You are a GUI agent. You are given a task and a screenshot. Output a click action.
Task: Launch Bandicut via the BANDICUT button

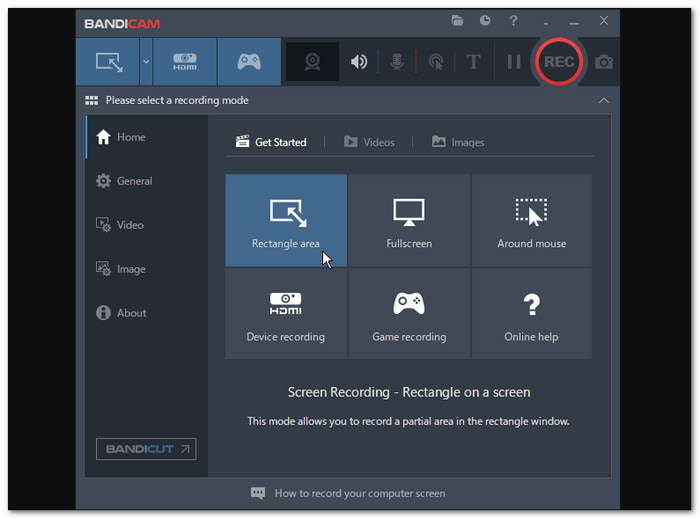pyautogui.click(x=146, y=449)
